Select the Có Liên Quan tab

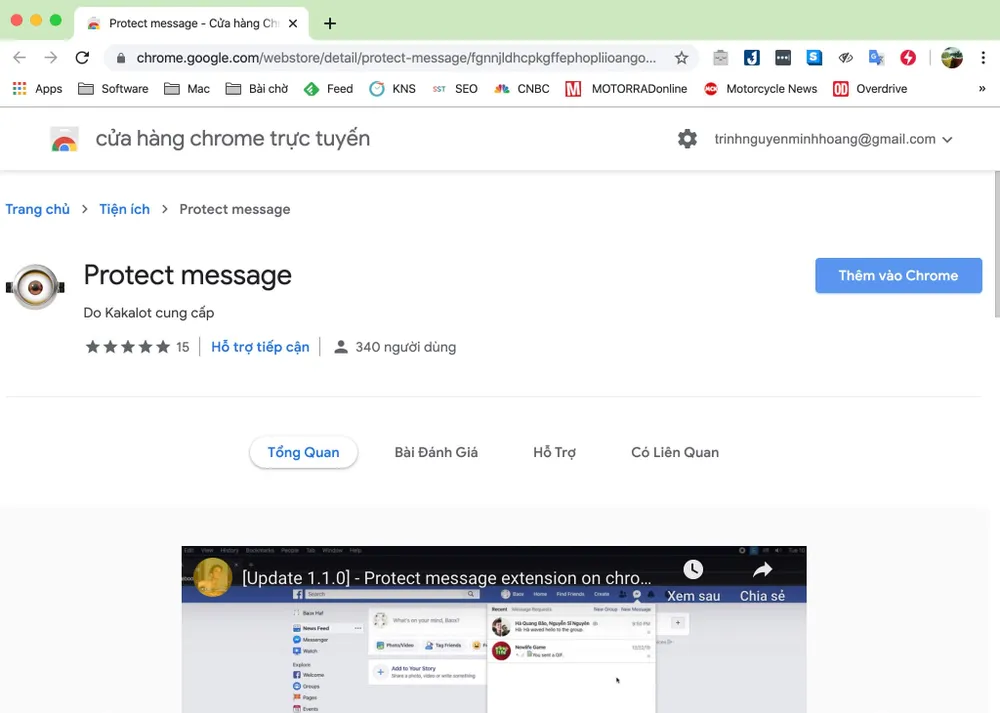(674, 452)
